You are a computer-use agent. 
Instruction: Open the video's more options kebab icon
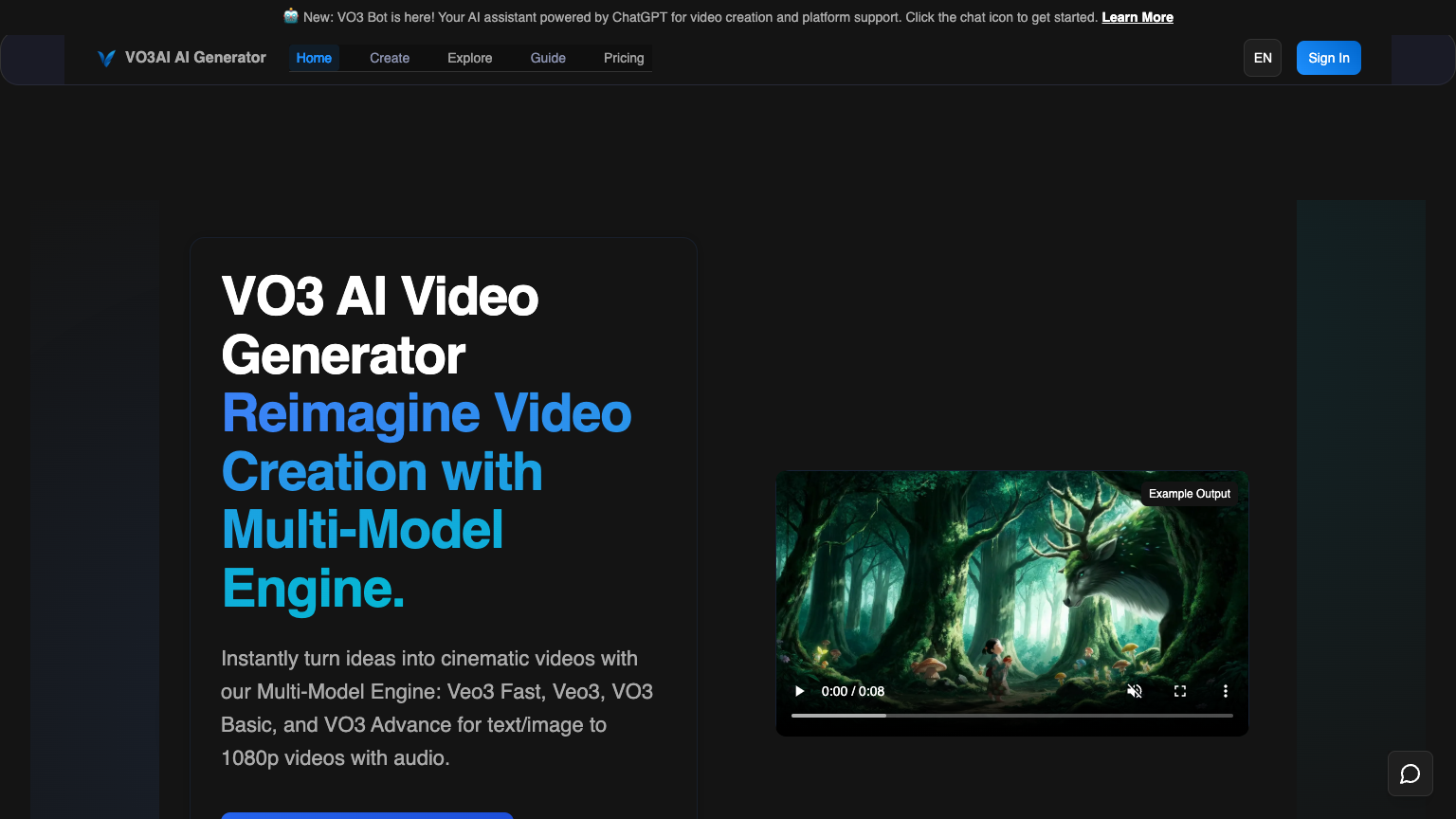[1225, 691]
